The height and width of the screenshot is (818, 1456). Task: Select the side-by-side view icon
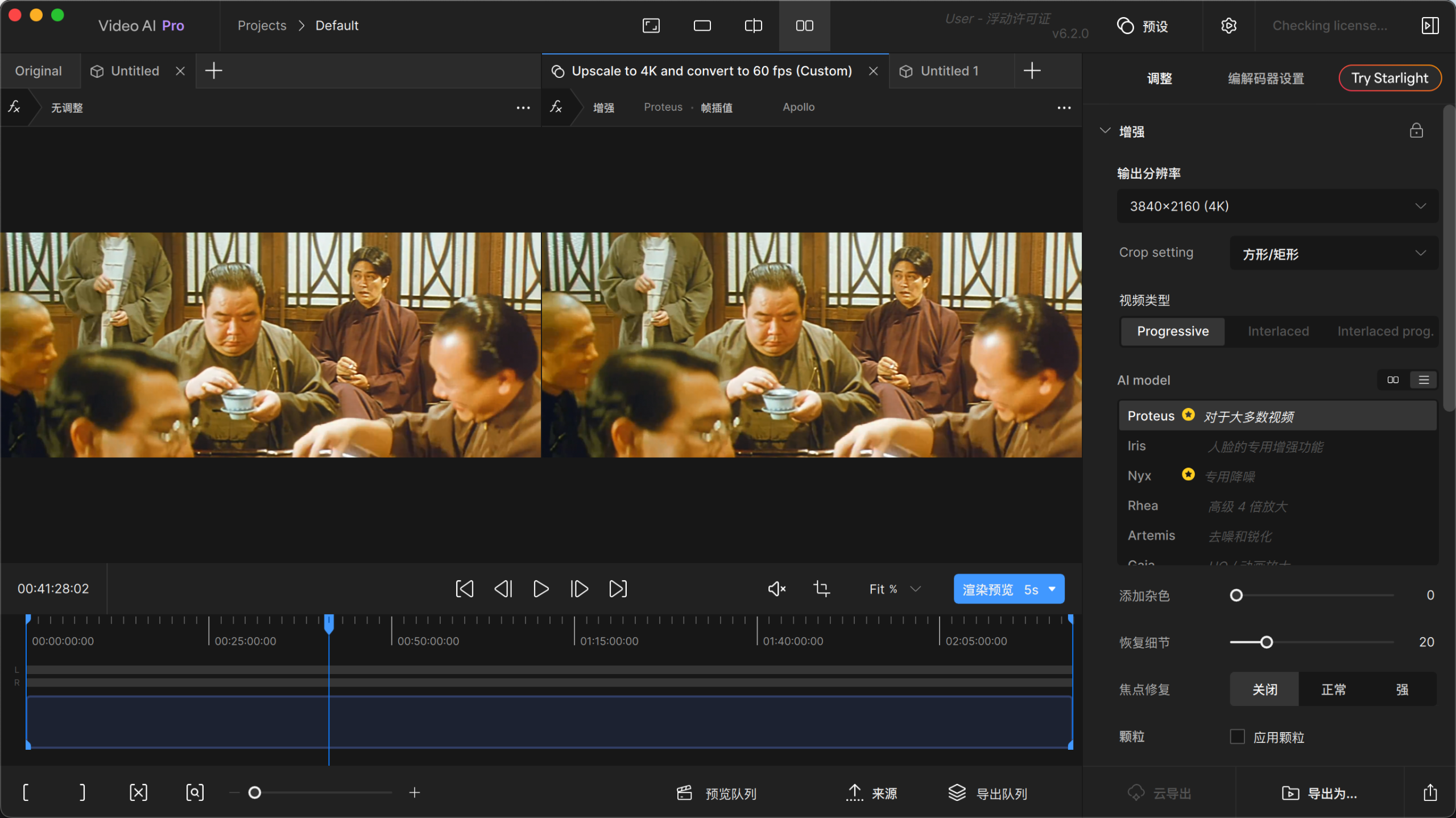coord(804,26)
